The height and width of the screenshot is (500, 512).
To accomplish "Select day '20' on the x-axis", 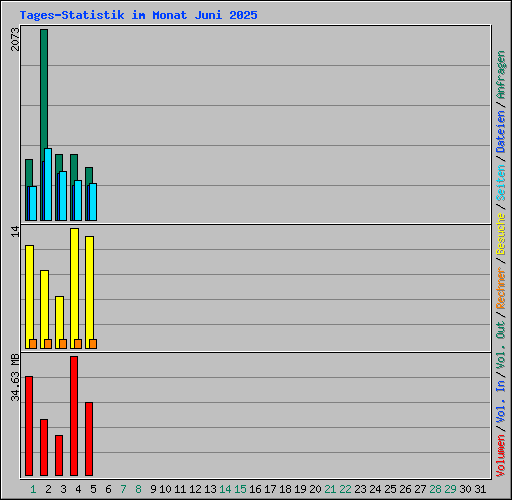I will 315,489.
